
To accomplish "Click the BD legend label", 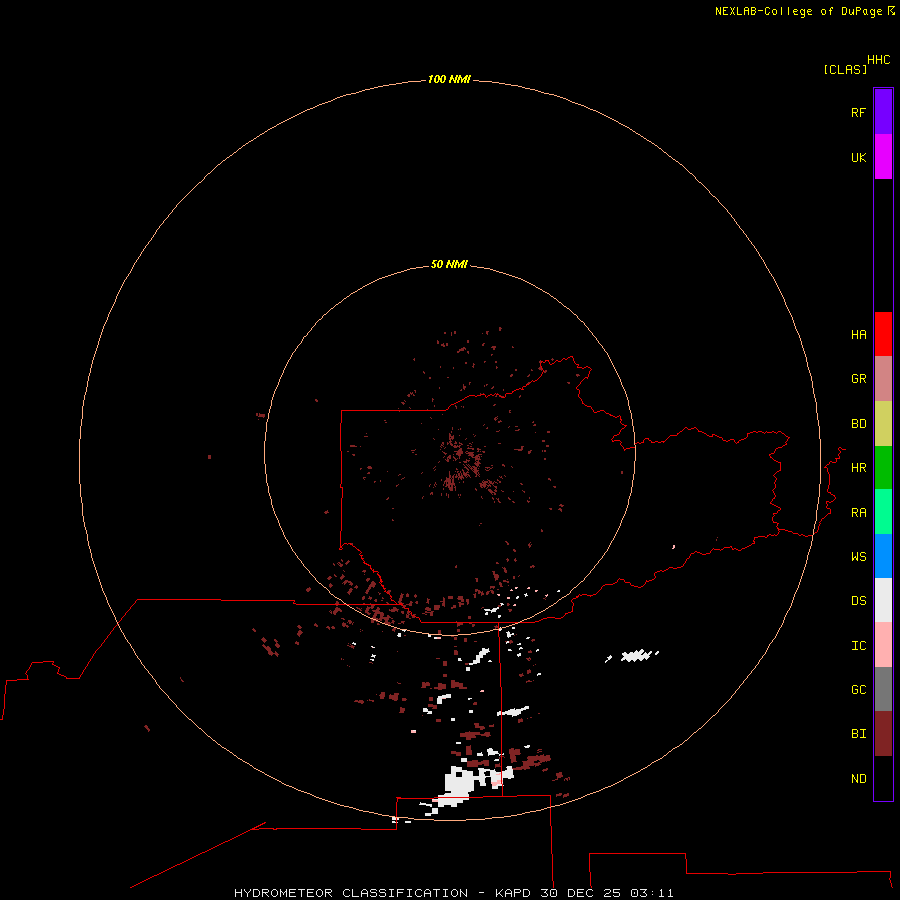I will 858,424.
